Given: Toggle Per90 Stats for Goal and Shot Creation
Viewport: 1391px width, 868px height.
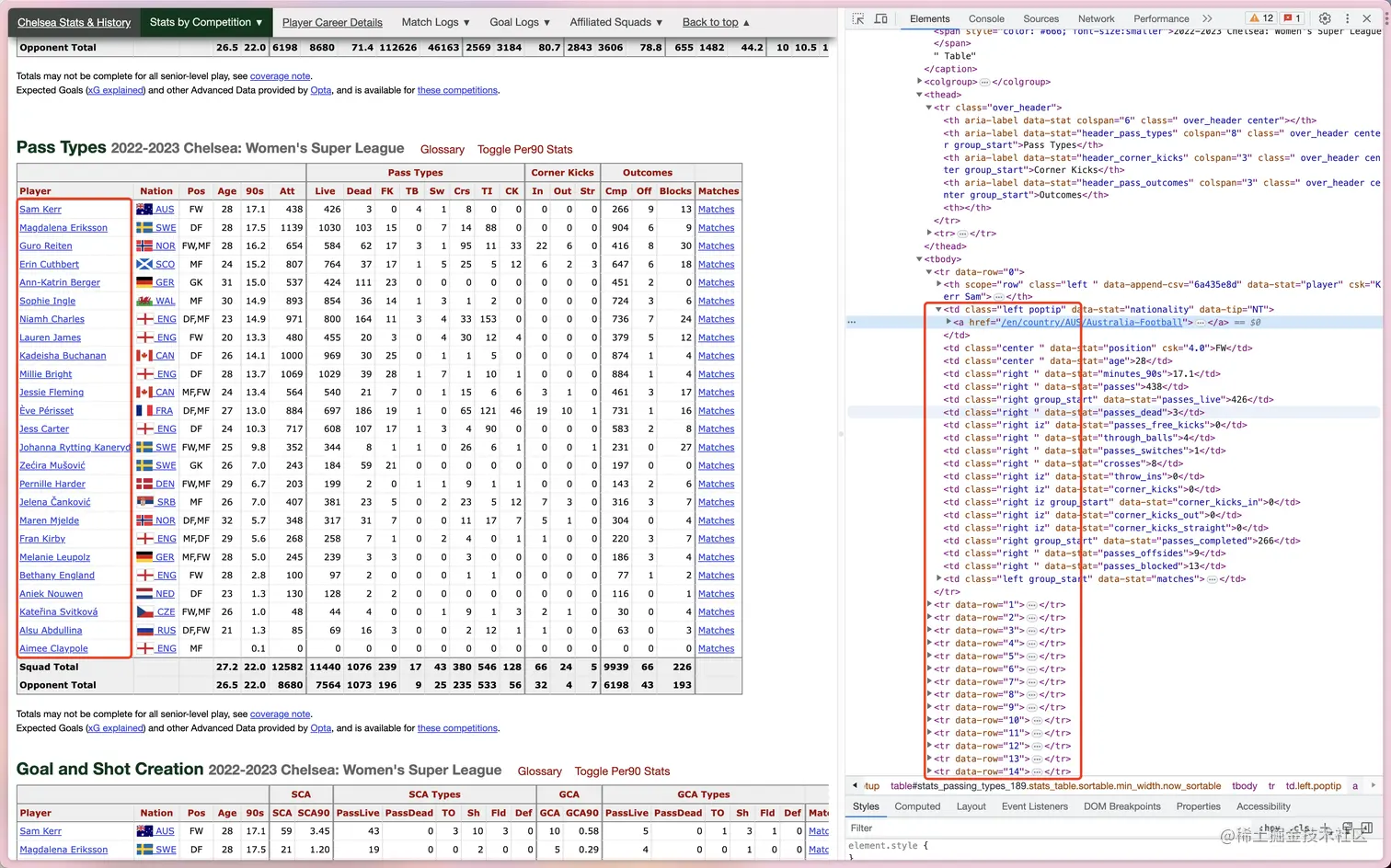Looking at the screenshot, I should tap(622, 771).
